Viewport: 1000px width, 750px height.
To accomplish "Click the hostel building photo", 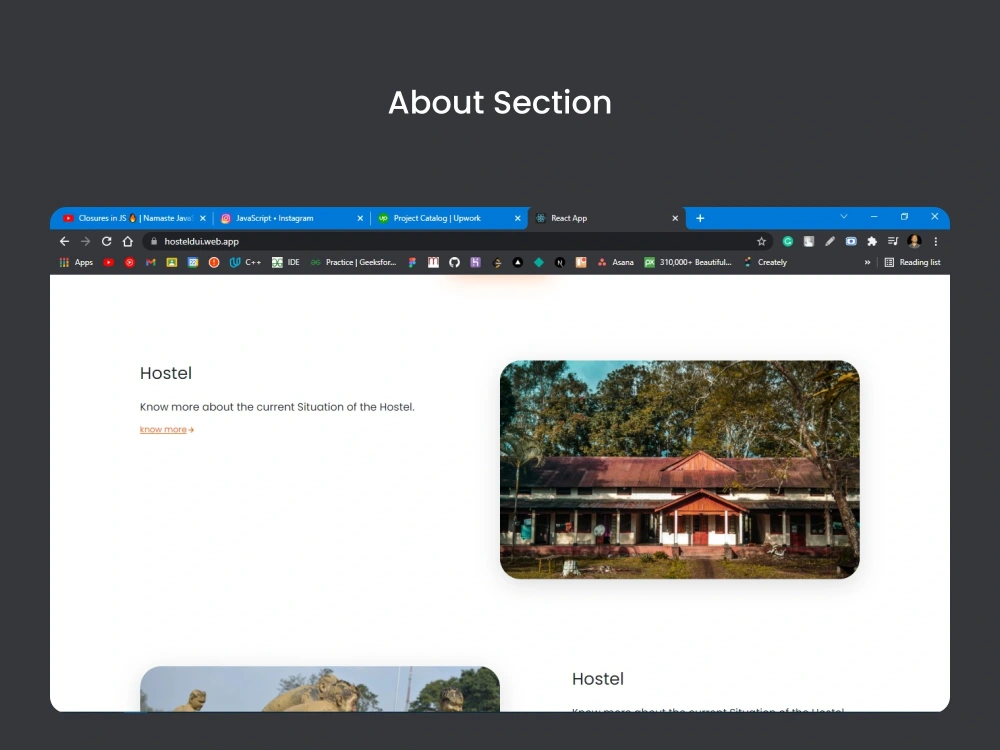I will [679, 469].
